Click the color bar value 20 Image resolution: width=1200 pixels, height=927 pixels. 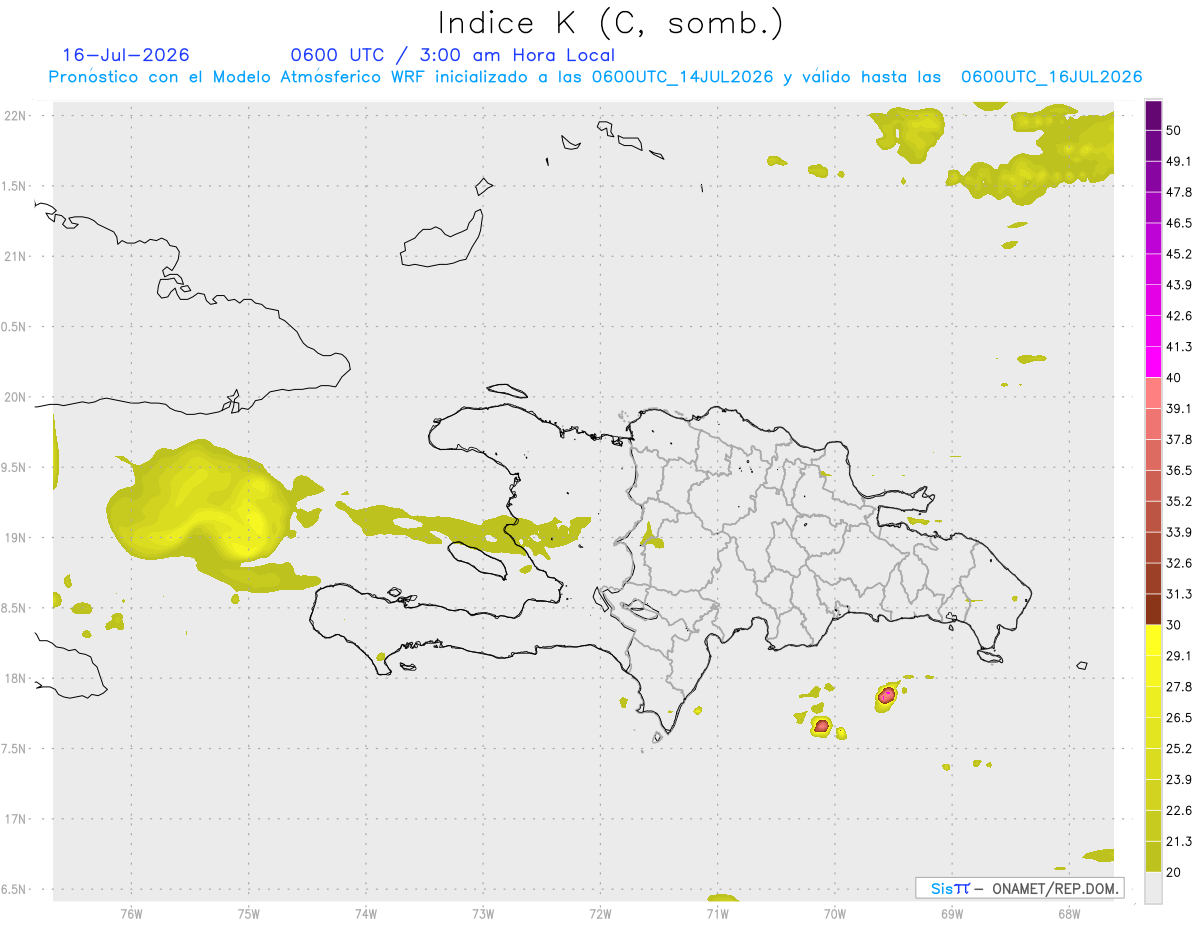(x=1175, y=873)
